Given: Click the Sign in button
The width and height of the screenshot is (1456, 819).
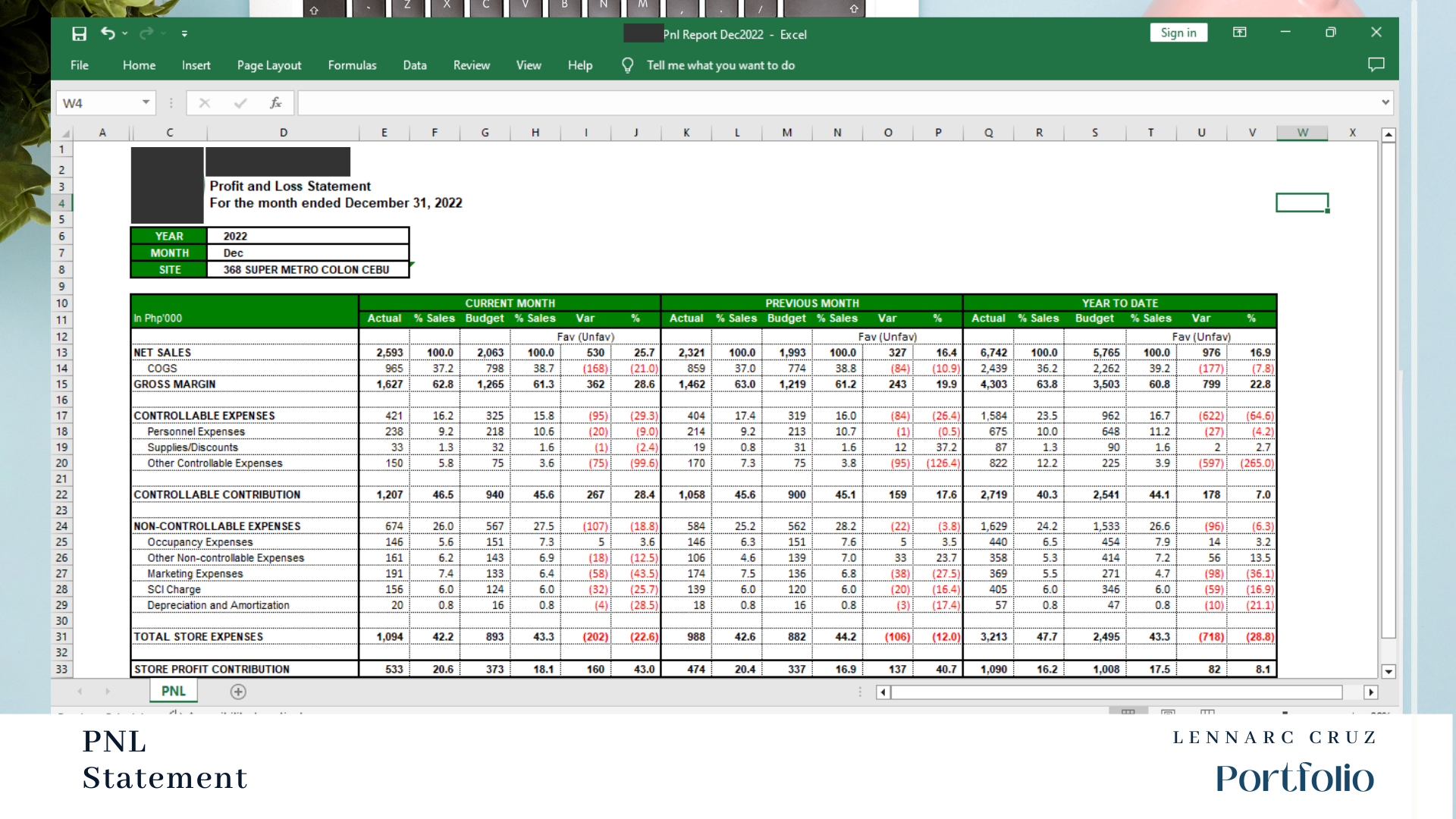Looking at the screenshot, I should (1178, 33).
